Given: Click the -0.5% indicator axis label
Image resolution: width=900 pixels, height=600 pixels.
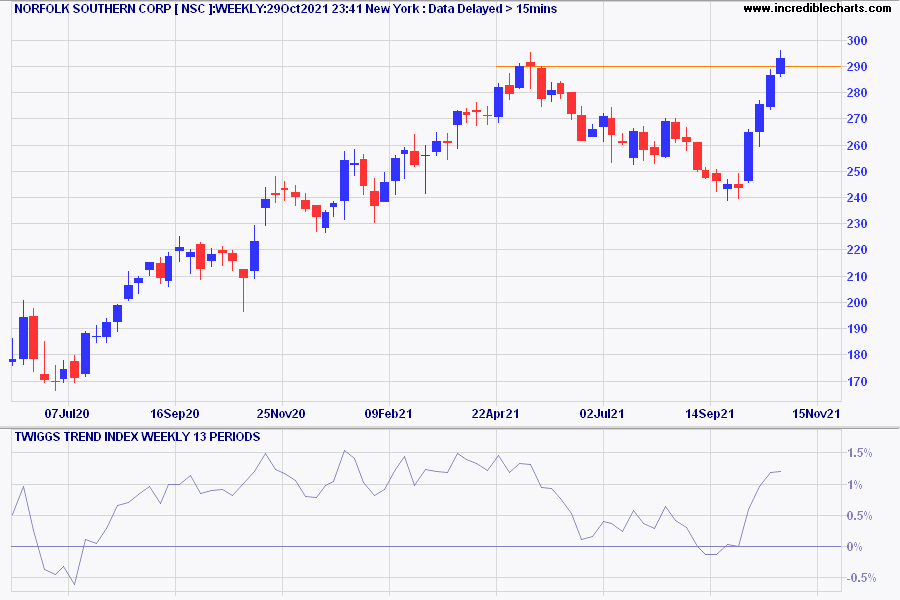Looking at the screenshot, I should [x=861, y=578].
